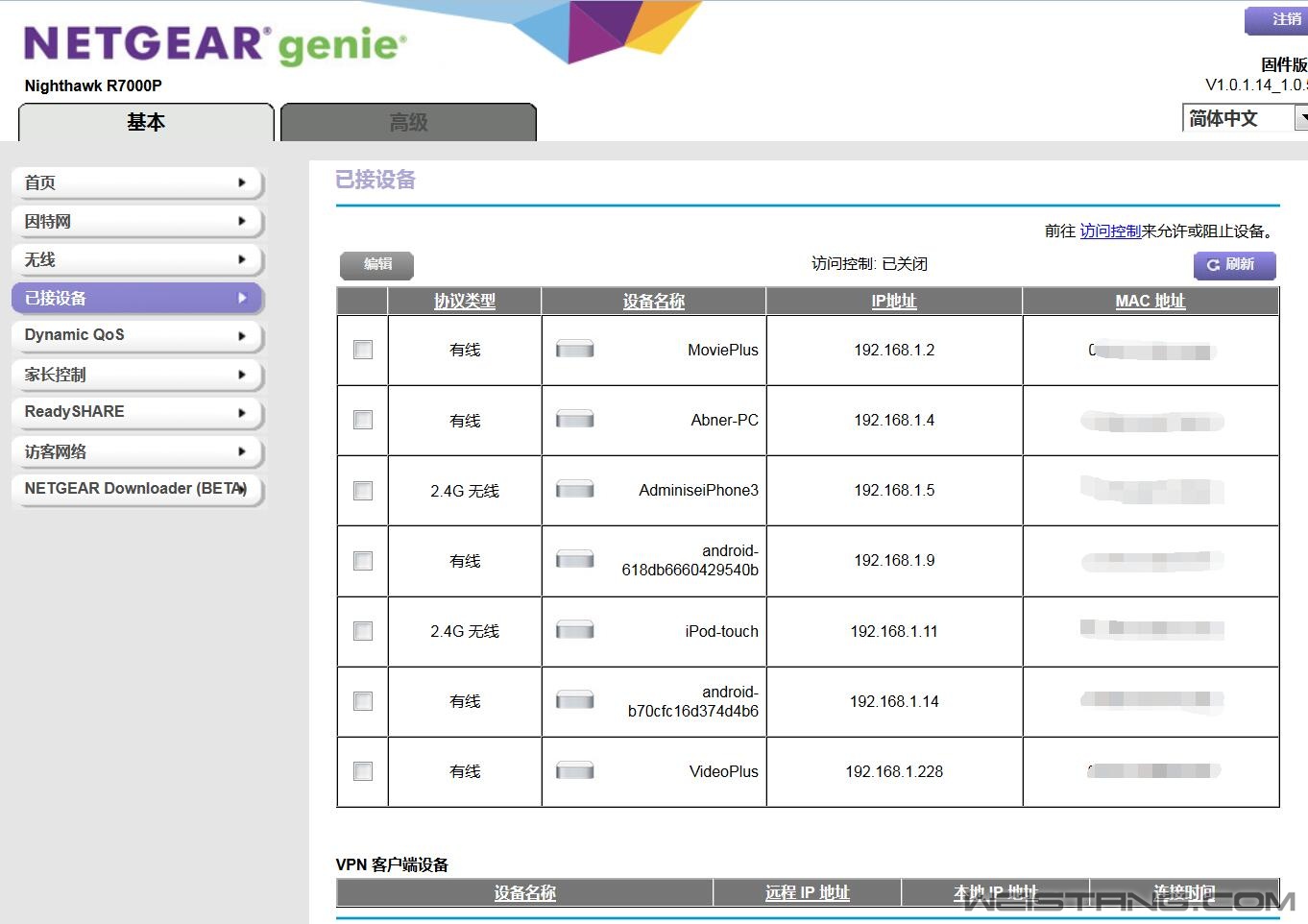Click the 刷新 refresh button

pos(1235,264)
